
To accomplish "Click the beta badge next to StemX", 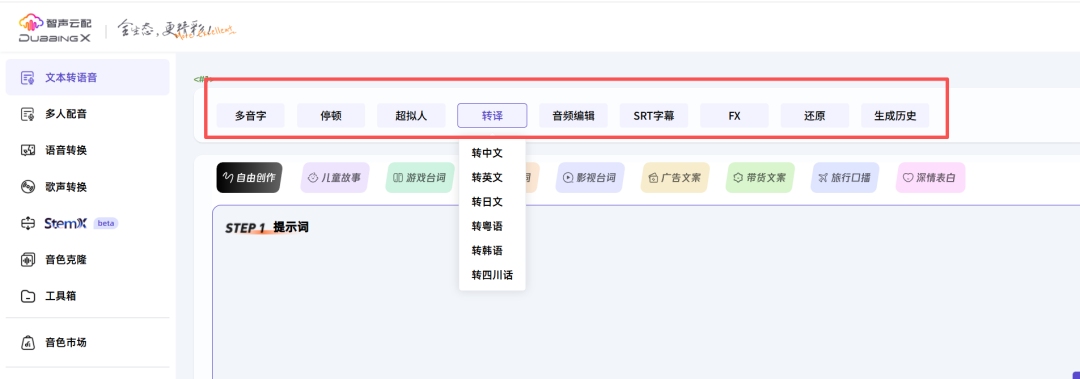I will (x=105, y=223).
